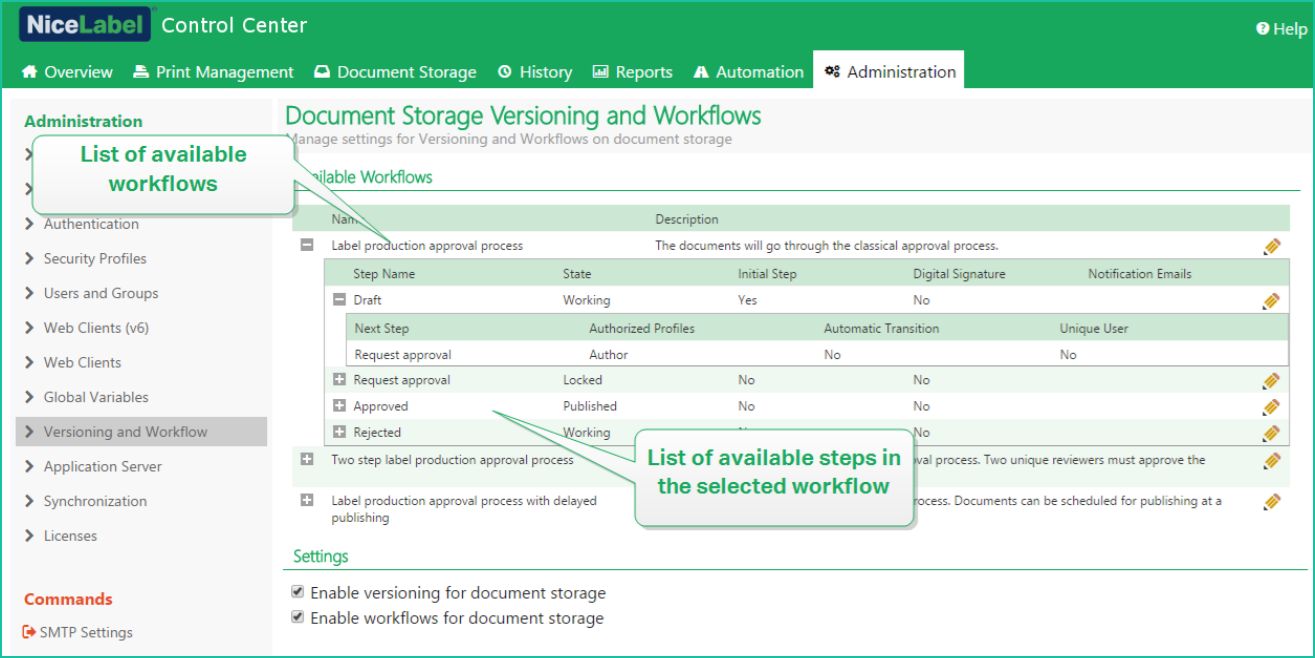Expand the Request approval step
The width and height of the screenshot is (1315, 658).
tap(339, 380)
